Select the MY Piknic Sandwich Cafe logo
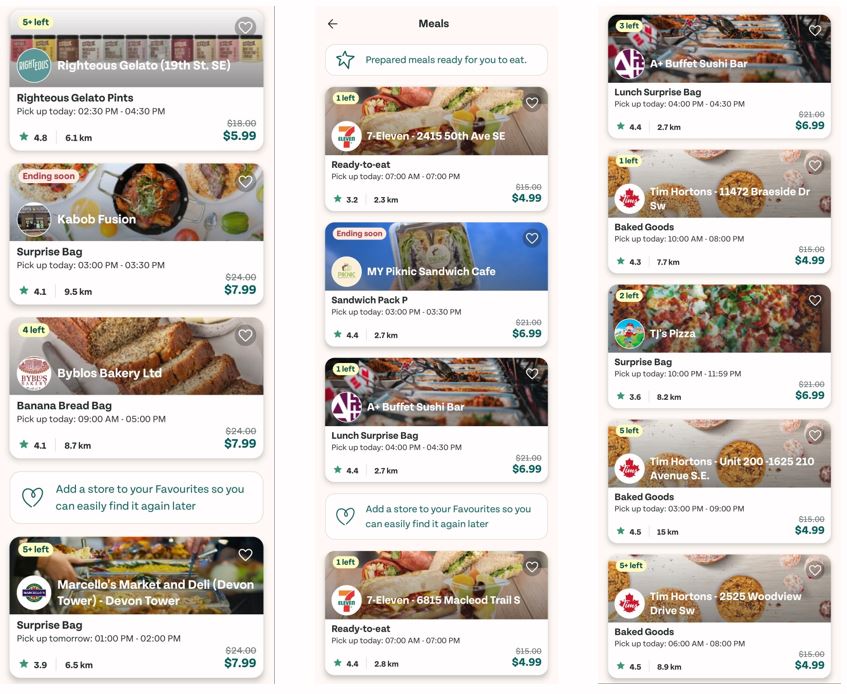The image size is (847, 694). pos(346,272)
